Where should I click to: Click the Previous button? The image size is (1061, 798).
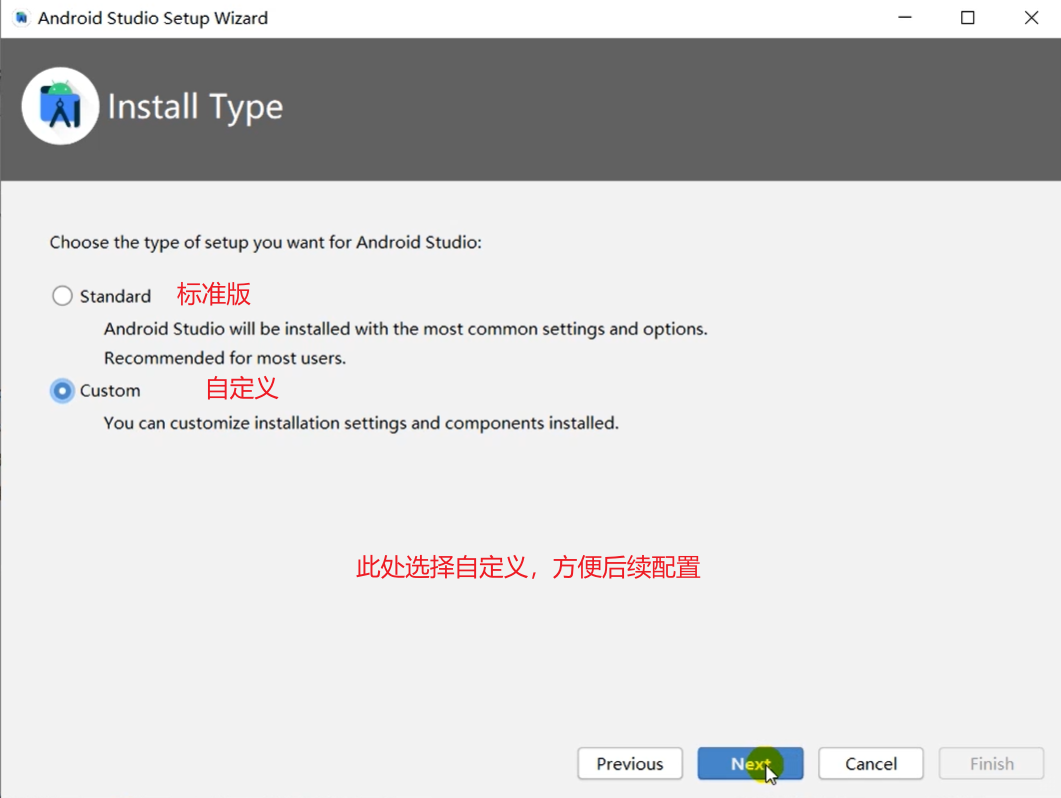click(630, 763)
